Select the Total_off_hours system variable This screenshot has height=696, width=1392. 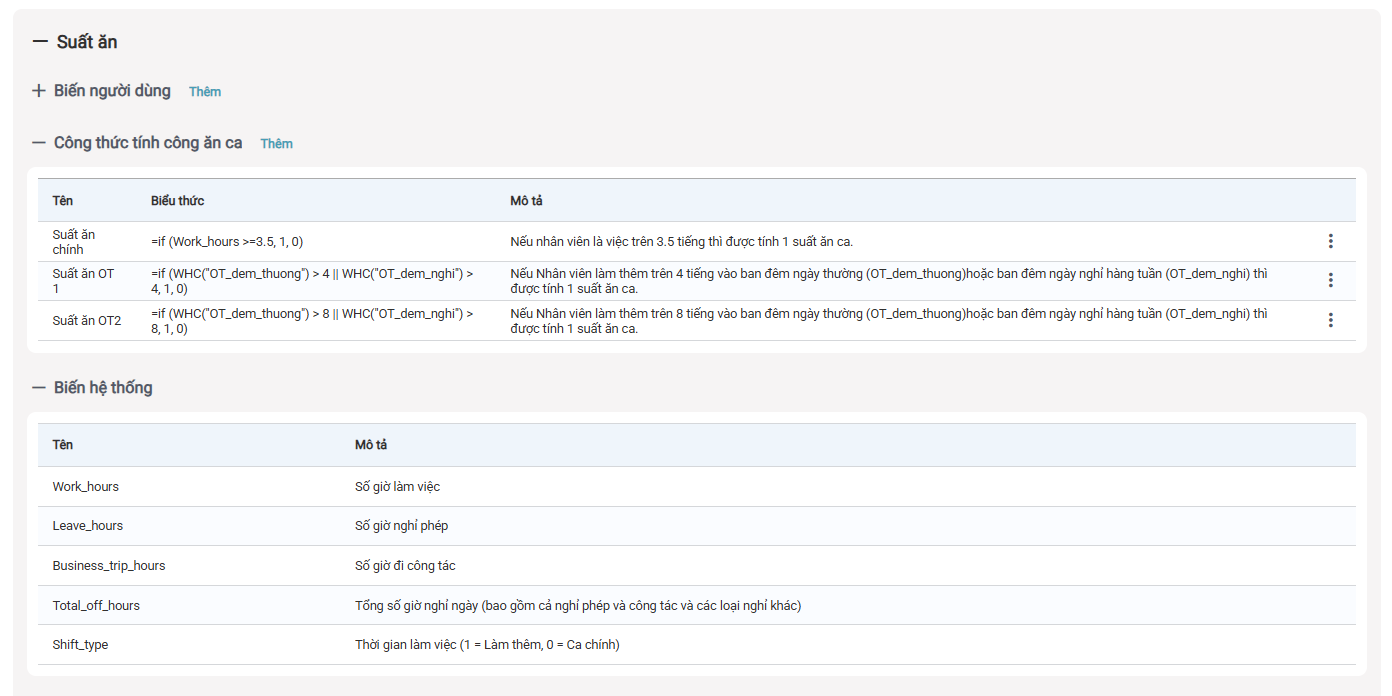96,606
